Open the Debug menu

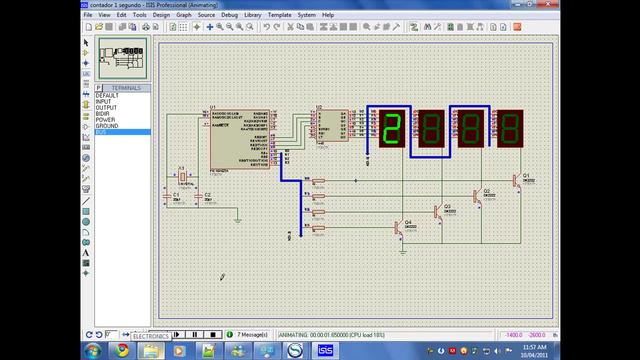coord(229,15)
